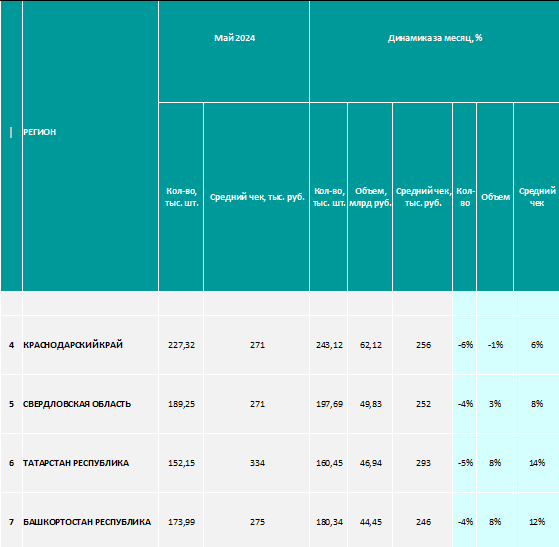Screen dimensions: 559x547
Task: Select the value 46,94 cell
Action: point(370,463)
